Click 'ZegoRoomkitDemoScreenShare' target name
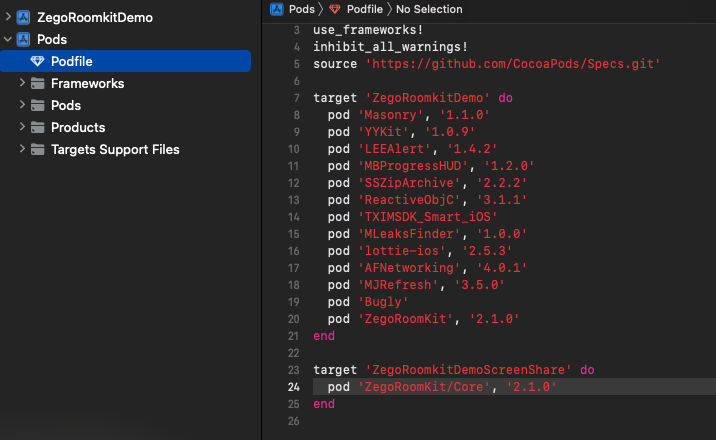The image size is (716, 440). (468, 370)
